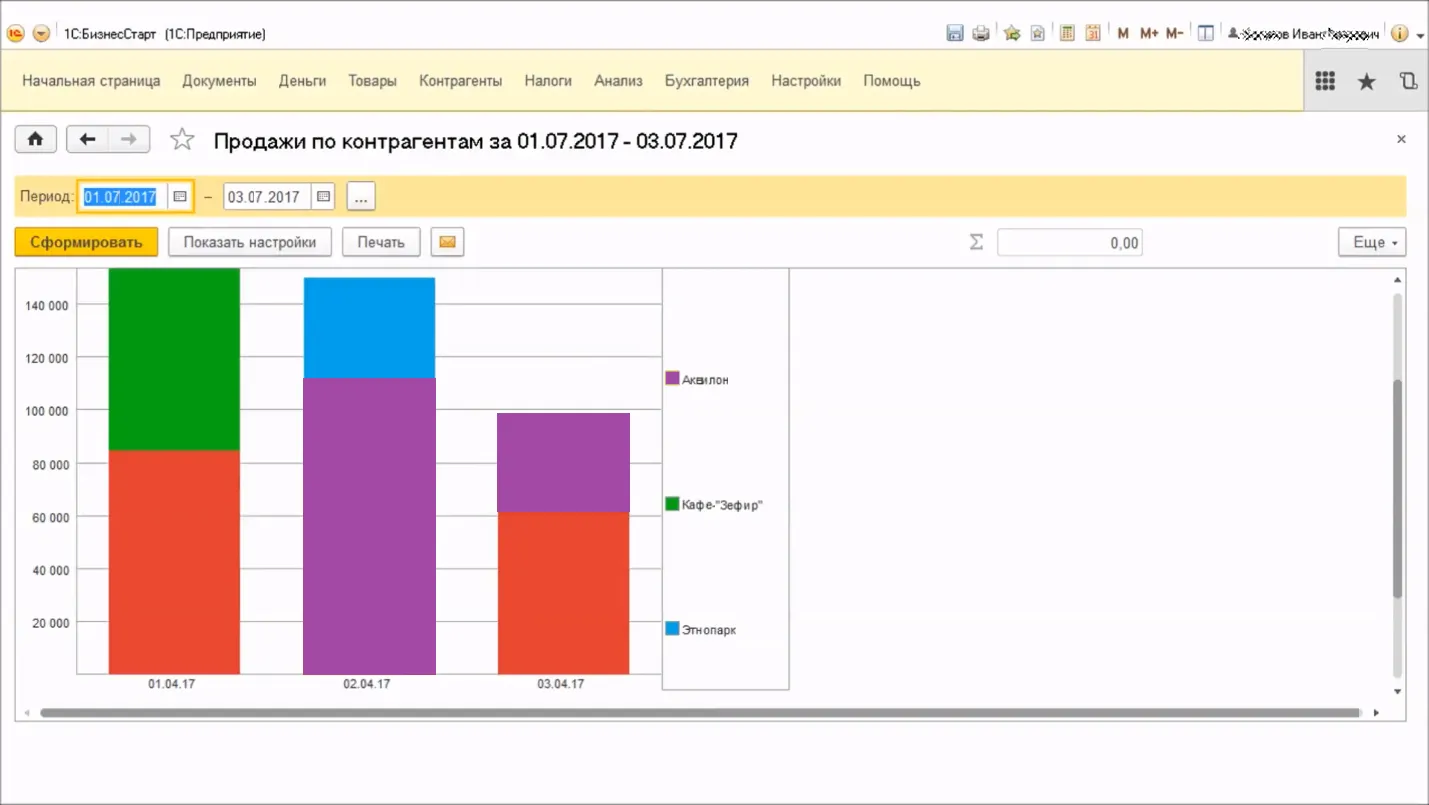Image resolution: width=1429 pixels, height=805 pixels.
Task: Click the current user name in title bar
Action: pos(1305,34)
